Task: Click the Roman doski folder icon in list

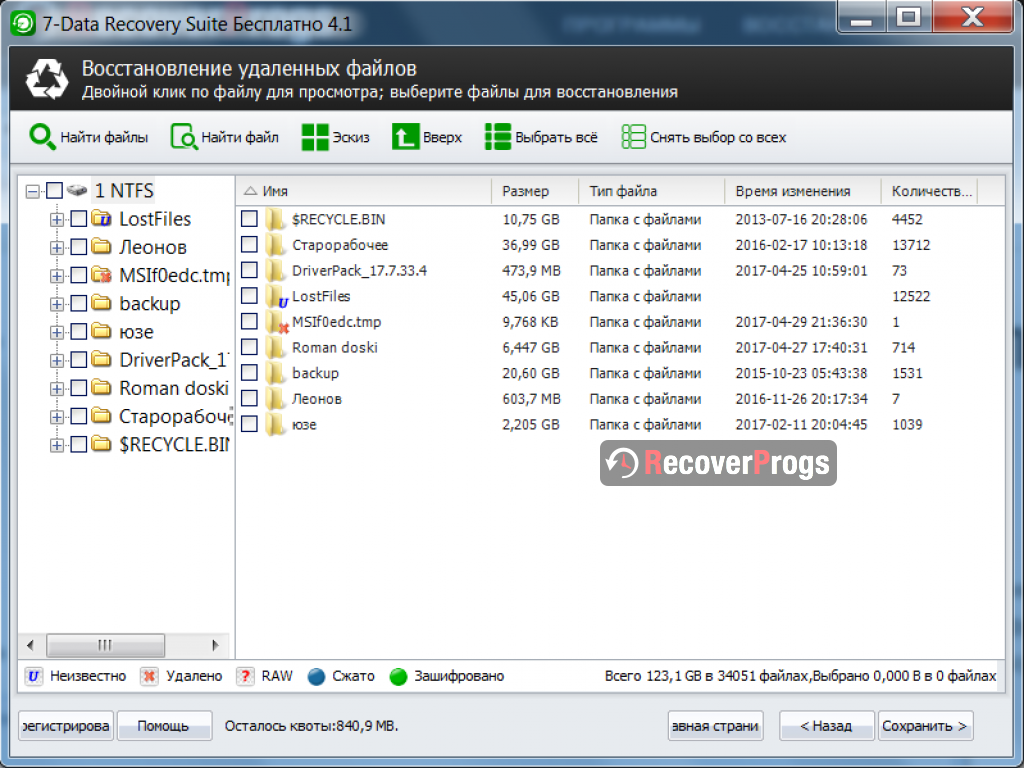Action: point(276,347)
